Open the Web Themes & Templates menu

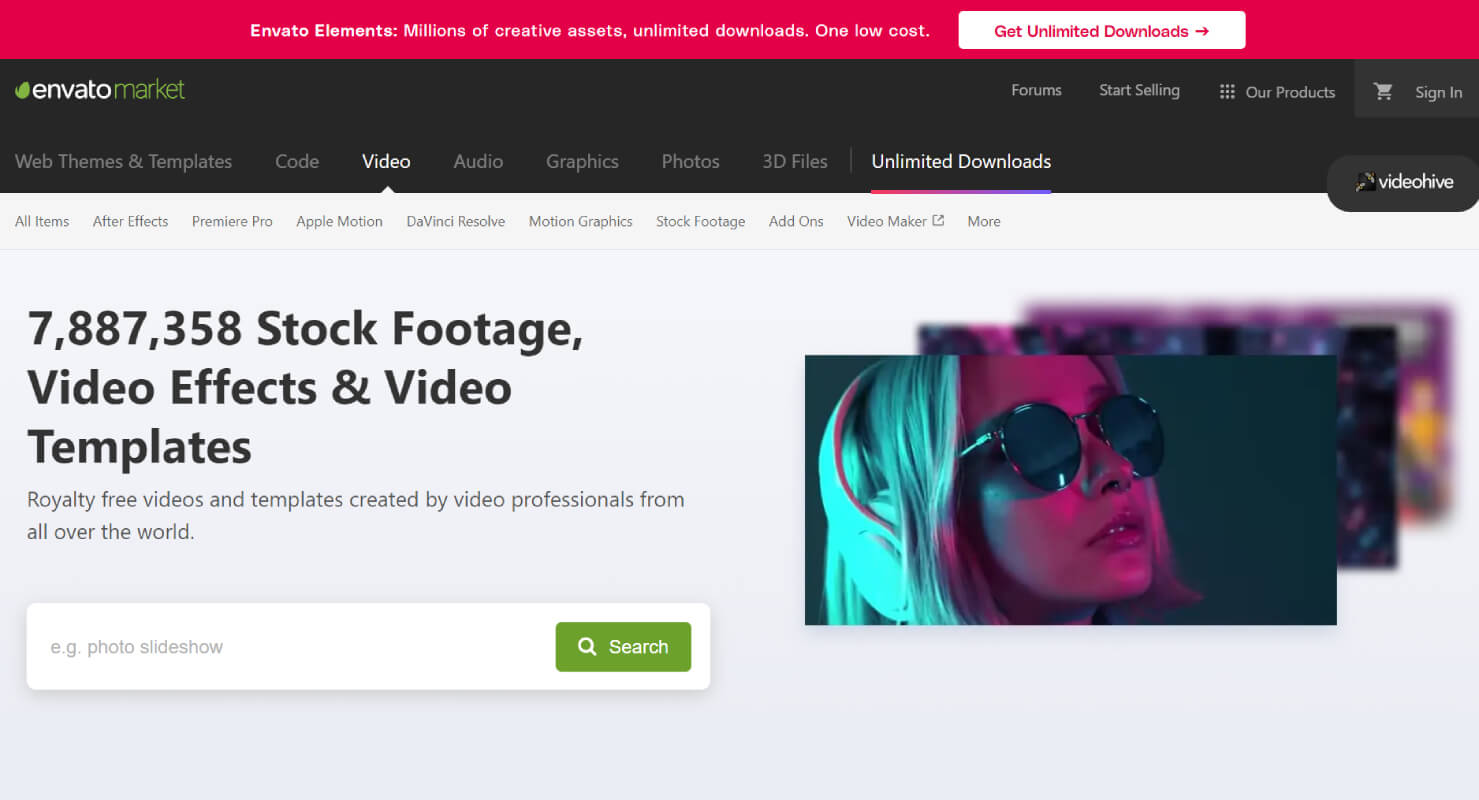pos(123,161)
